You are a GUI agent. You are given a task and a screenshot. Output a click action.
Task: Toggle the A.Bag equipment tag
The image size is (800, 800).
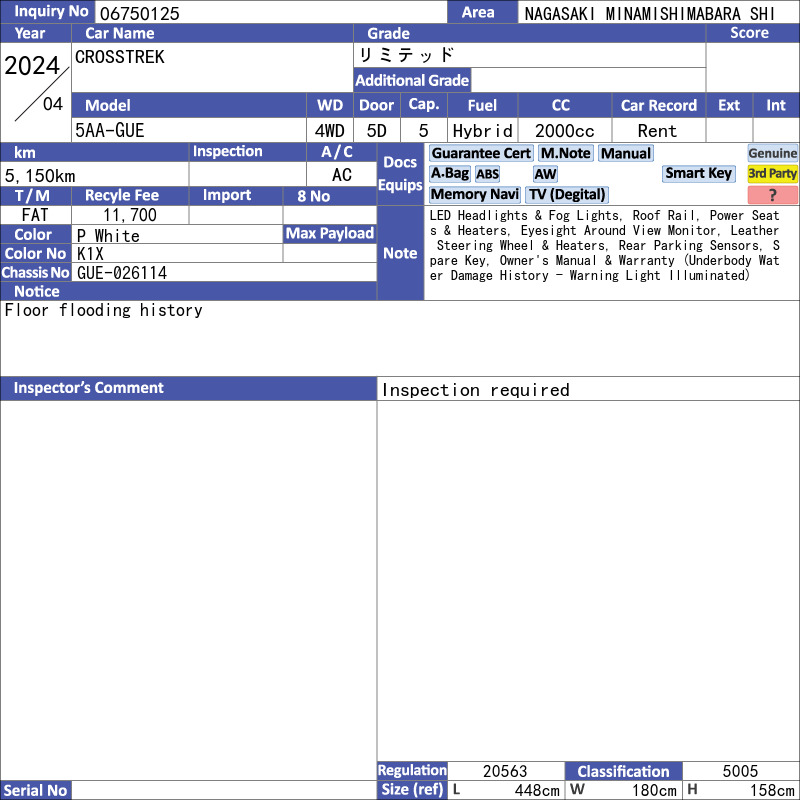pos(449,173)
